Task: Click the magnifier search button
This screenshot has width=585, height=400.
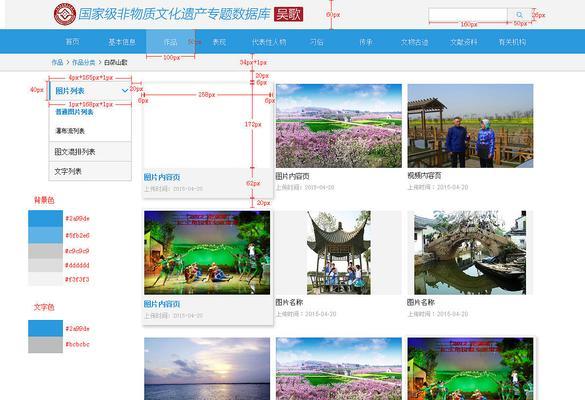Action: [x=519, y=15]
